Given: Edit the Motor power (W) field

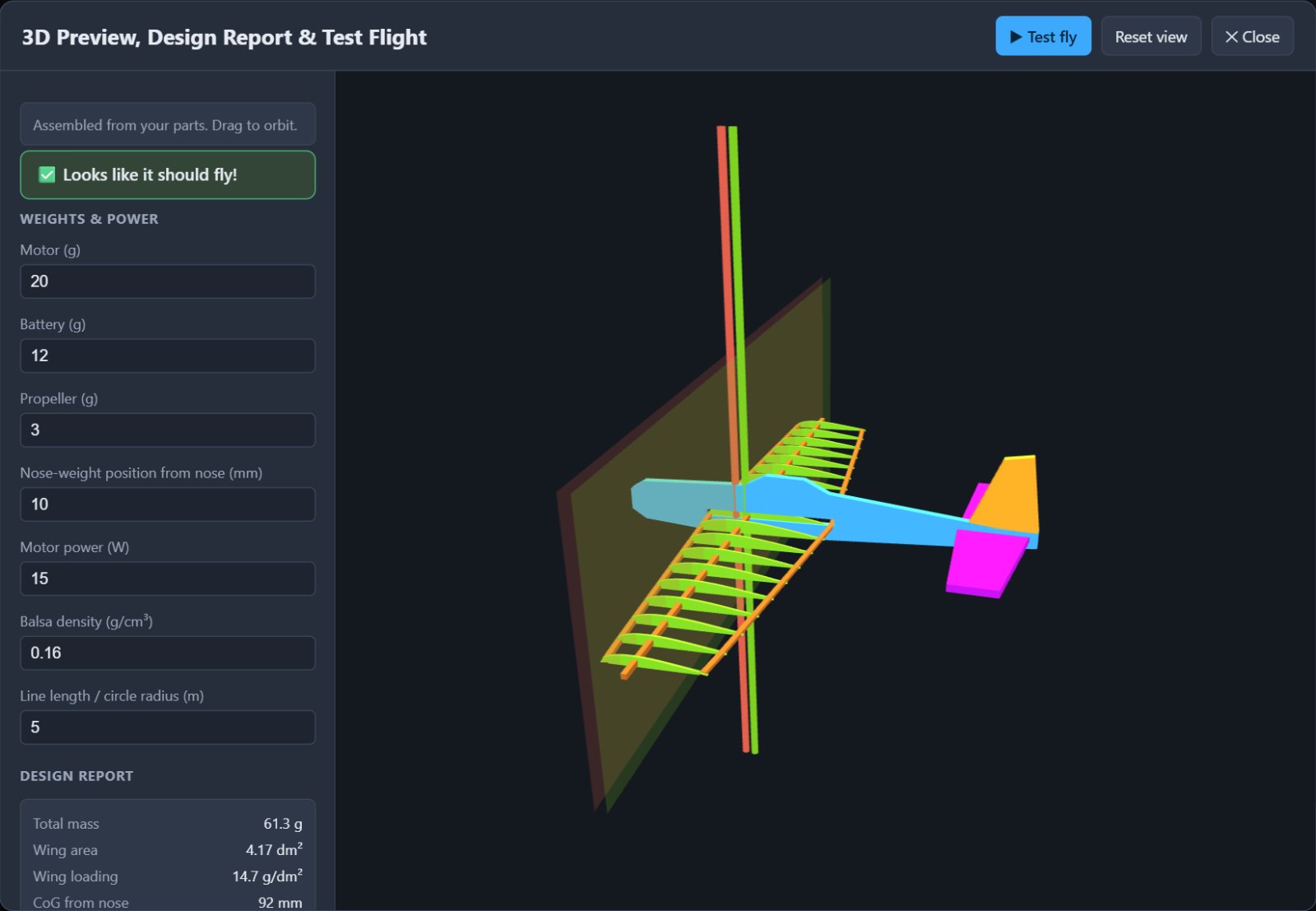Looking at the screenshot, I should tap(168, 579).
